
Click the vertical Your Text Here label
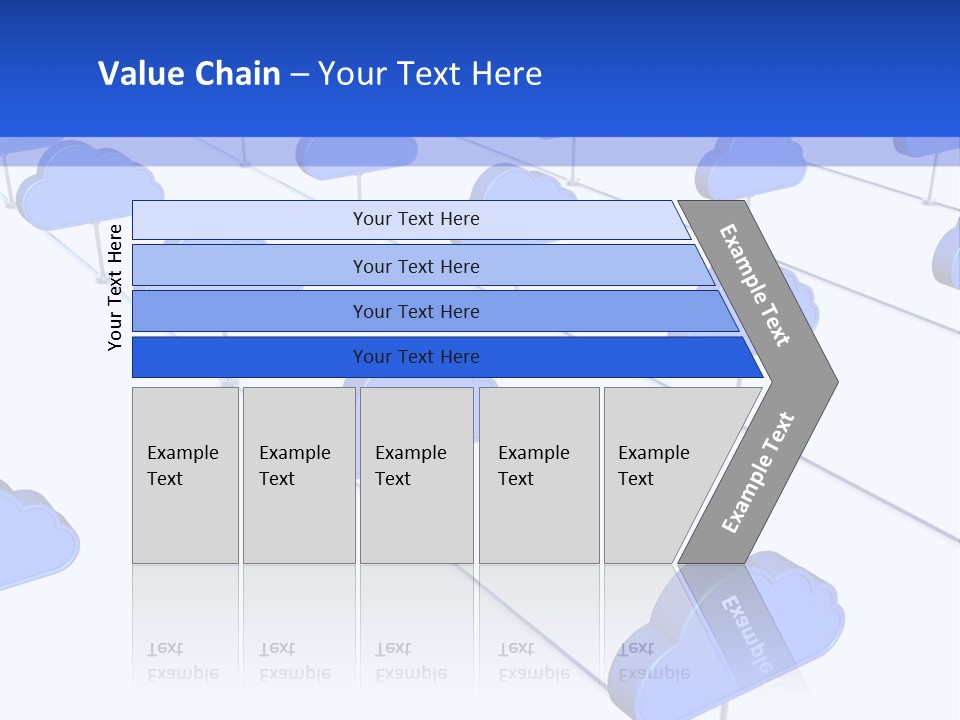click(115, 287)
